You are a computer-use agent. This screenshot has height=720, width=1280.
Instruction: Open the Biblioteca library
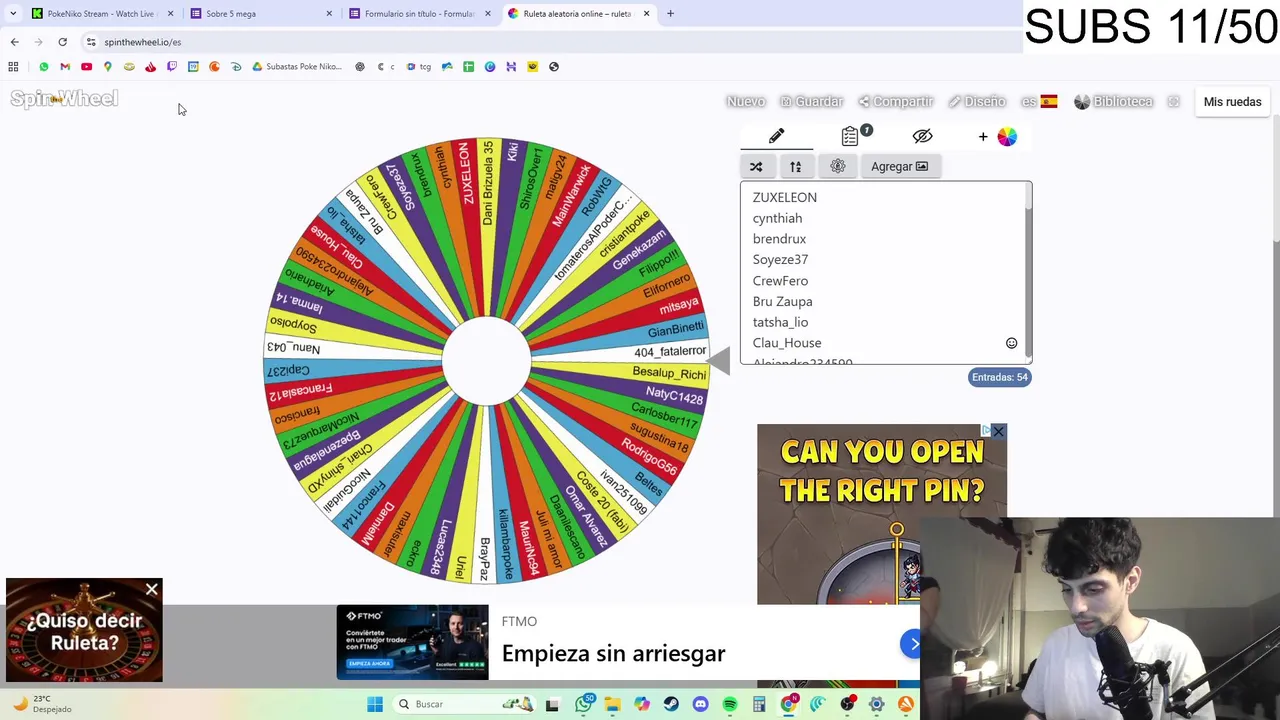pyautogui.click(x=1113, y=102)
